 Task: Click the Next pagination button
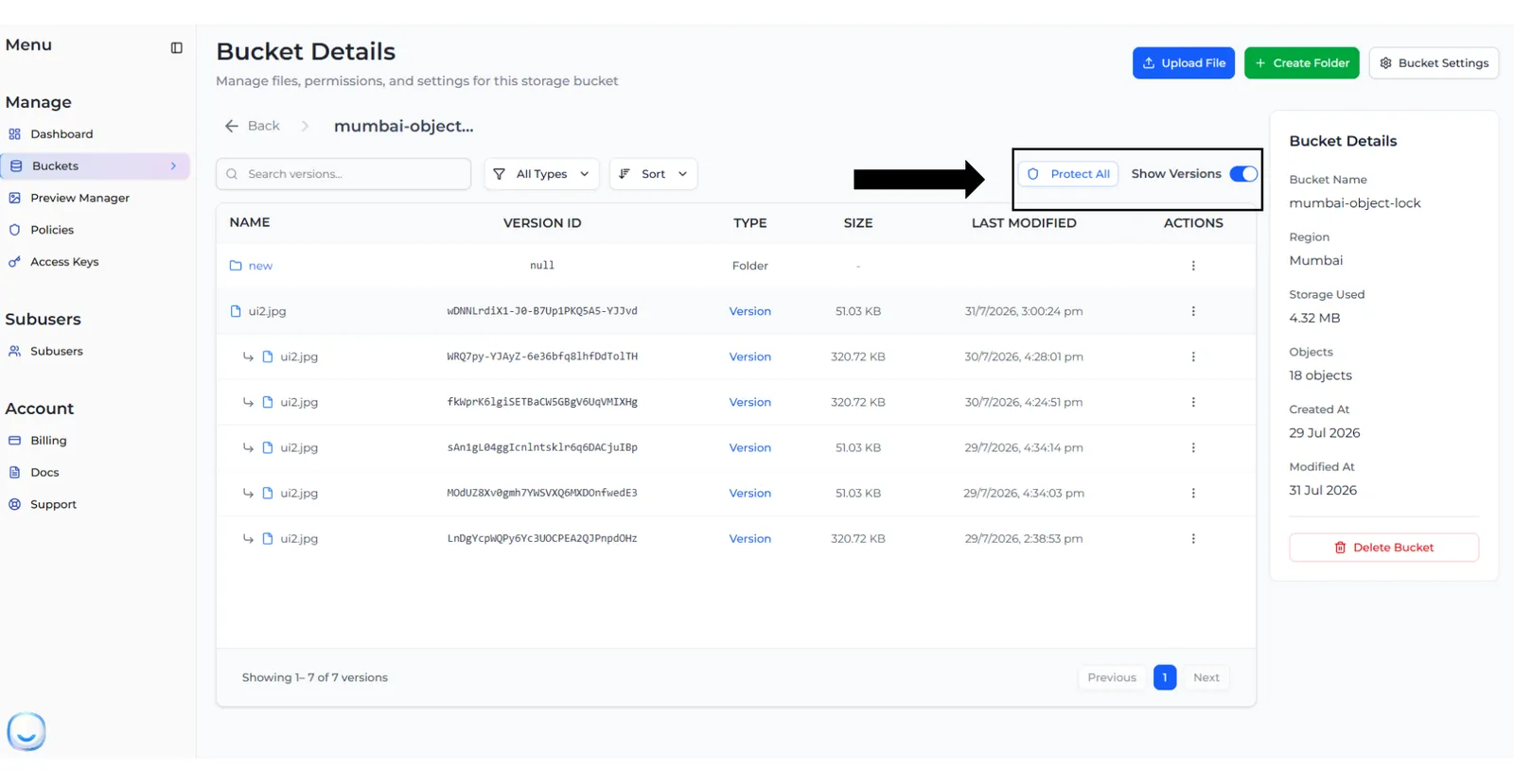click(x=1206, y=677)
